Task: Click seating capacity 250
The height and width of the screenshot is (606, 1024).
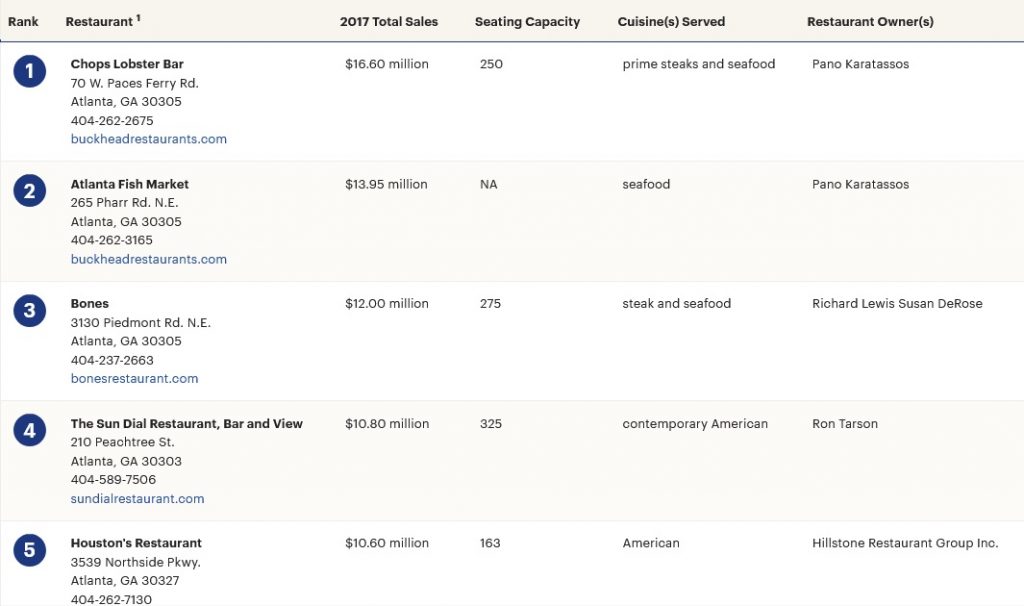Action: (x=491, y=64)
